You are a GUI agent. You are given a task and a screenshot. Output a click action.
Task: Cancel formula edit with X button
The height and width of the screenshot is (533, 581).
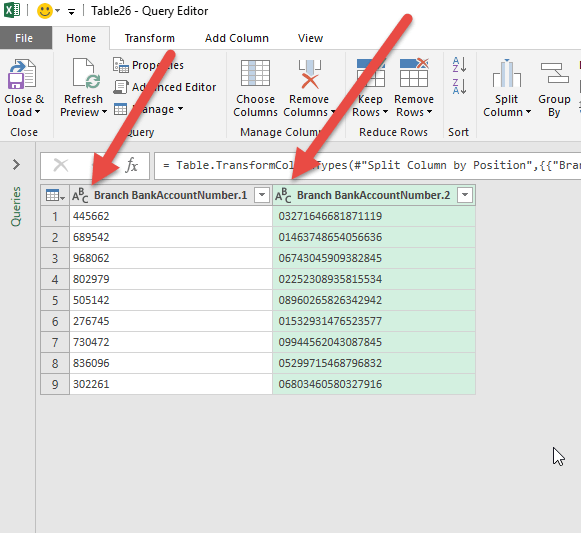[x=61, y=165]
